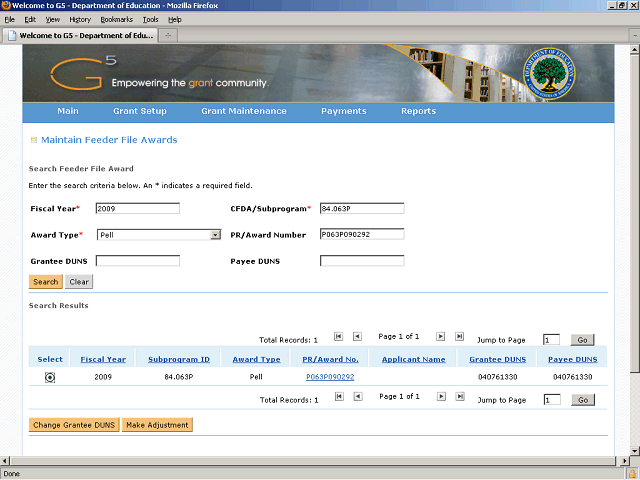This screenshot has height=480, width=640.
Task: Click the horizontal scrollbar left arrow
Action: coord(5,461)
